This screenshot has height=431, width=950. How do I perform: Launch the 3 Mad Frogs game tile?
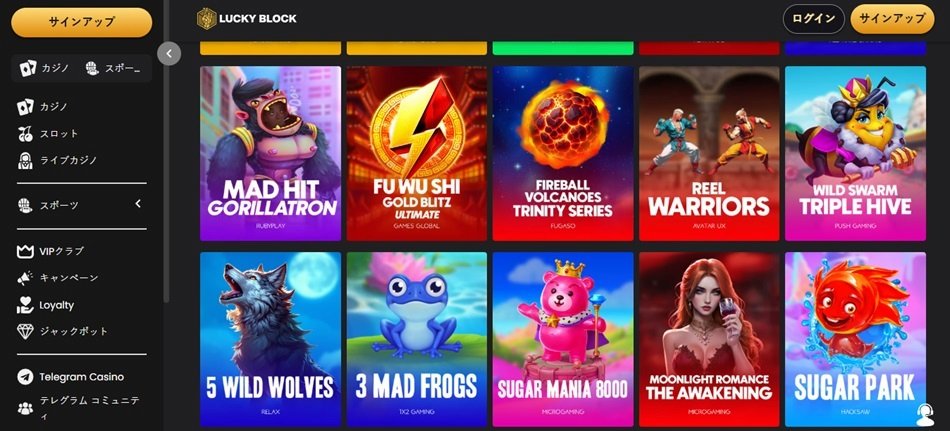click(x=417, y=339)
